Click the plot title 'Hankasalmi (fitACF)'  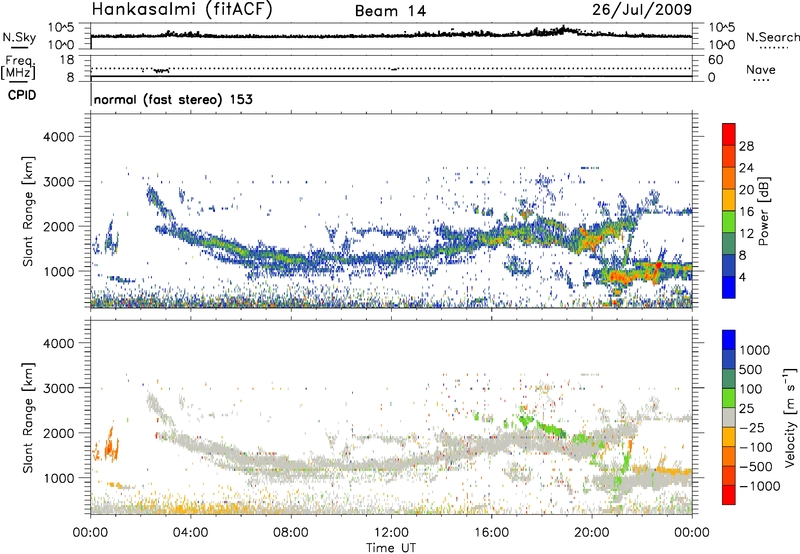[182, 9]
